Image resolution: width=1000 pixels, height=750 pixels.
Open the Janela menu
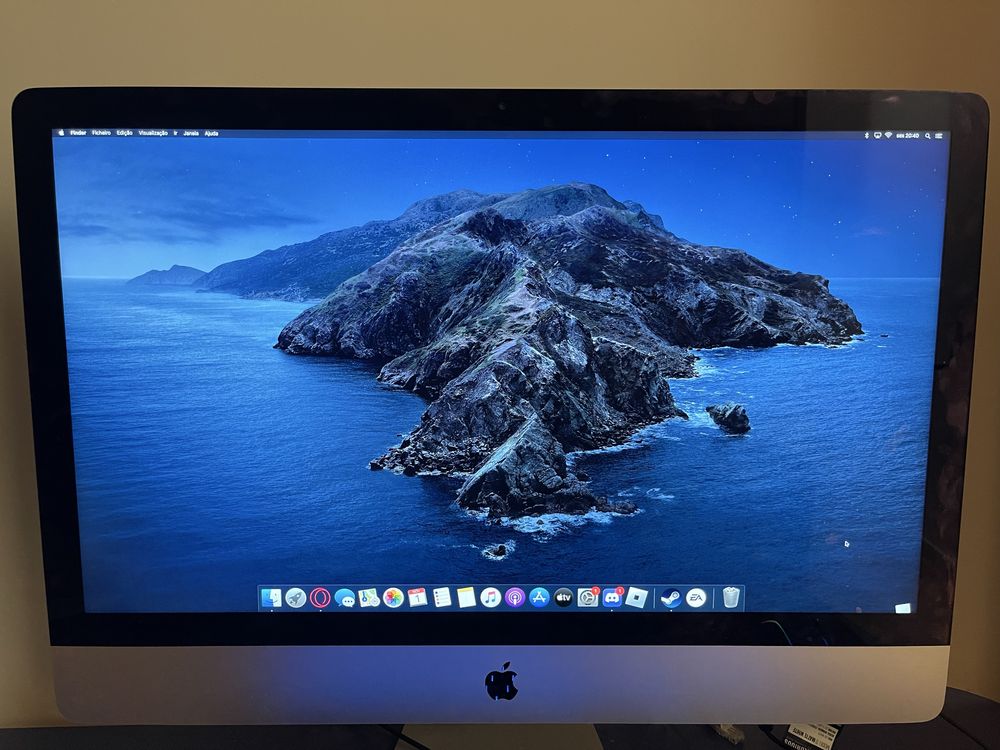[191, 133]
